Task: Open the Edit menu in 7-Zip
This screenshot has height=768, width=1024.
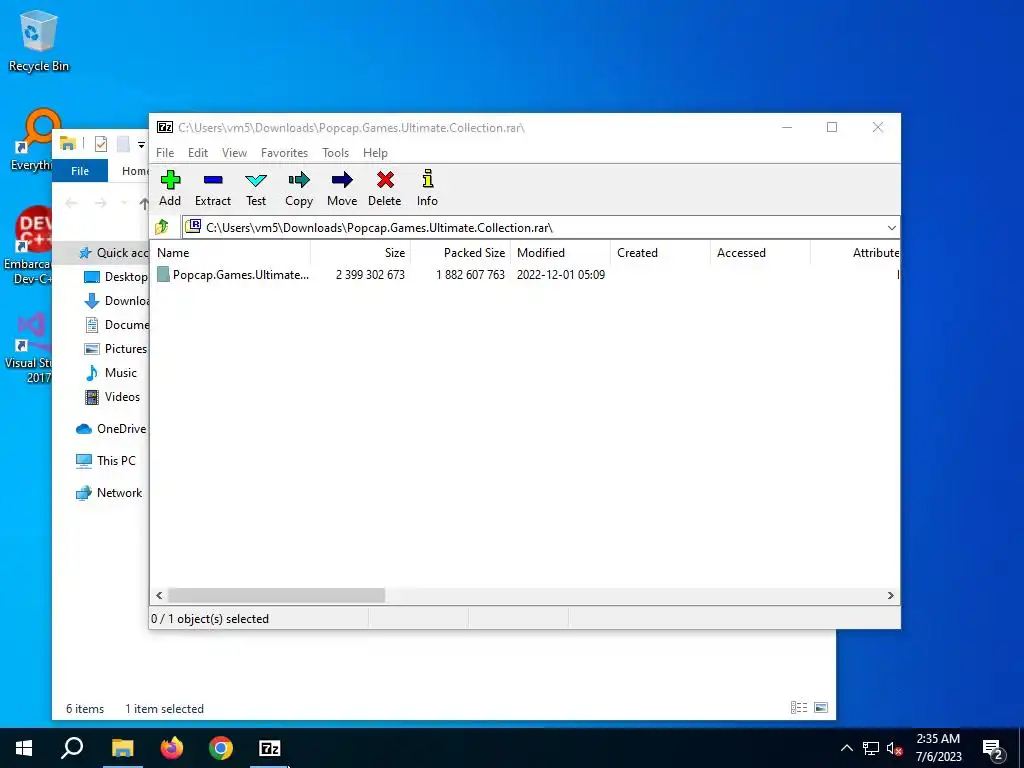Action: coord(198,153)
